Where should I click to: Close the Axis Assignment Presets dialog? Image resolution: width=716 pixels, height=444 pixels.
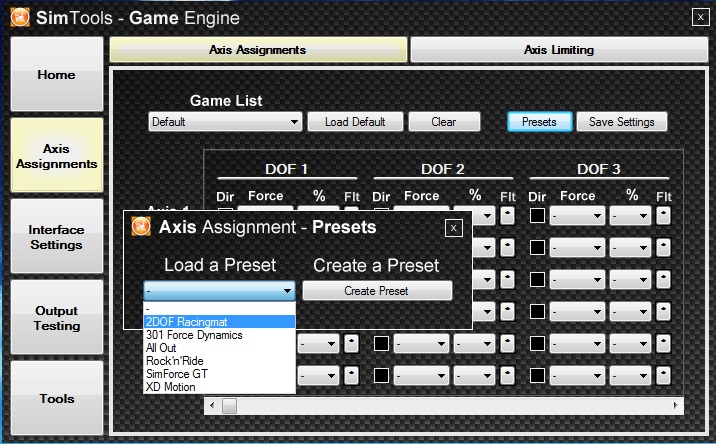point(453,228)
